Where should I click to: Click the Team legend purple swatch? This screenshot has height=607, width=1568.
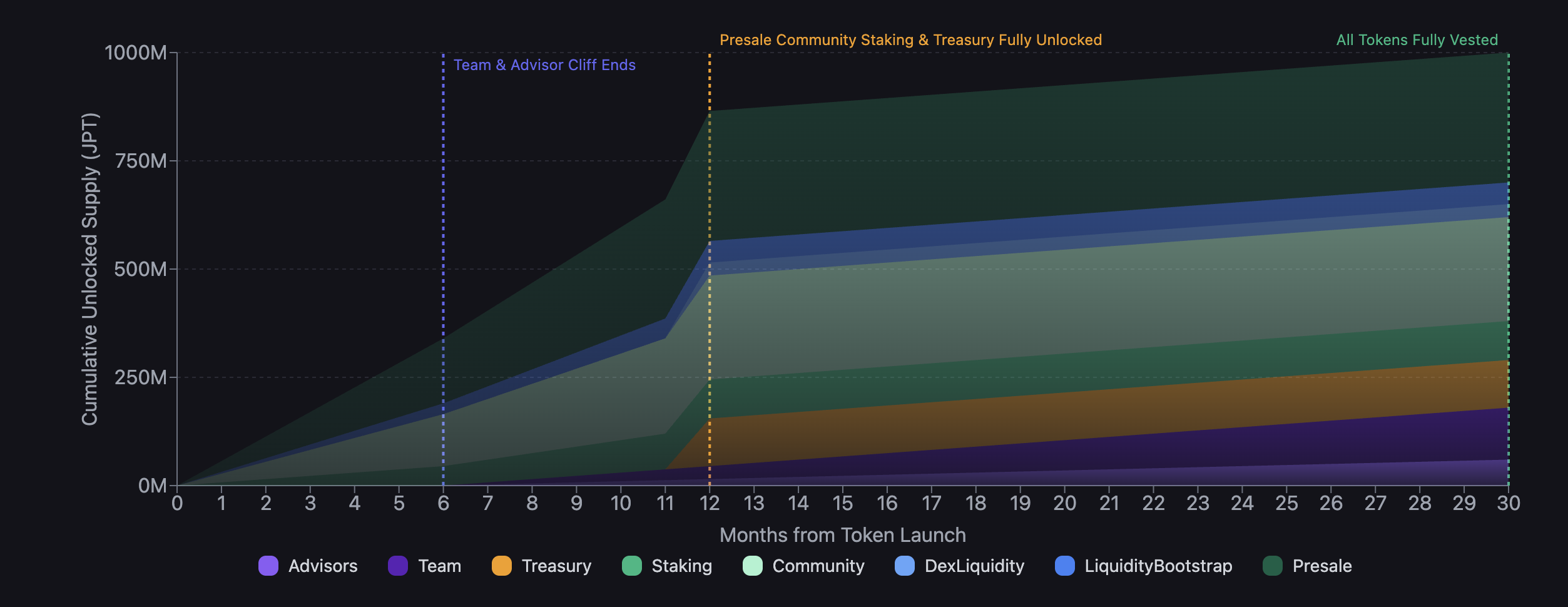click(x=398, y=566)
